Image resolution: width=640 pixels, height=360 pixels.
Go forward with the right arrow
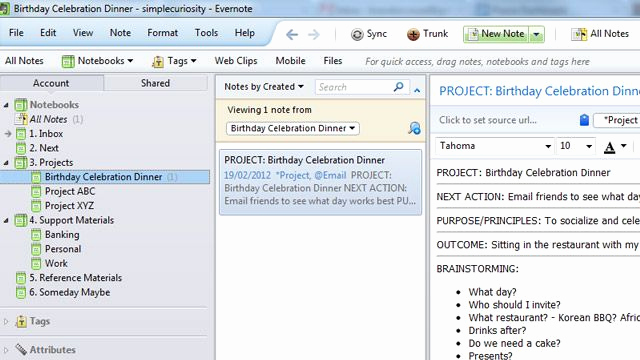313,35
